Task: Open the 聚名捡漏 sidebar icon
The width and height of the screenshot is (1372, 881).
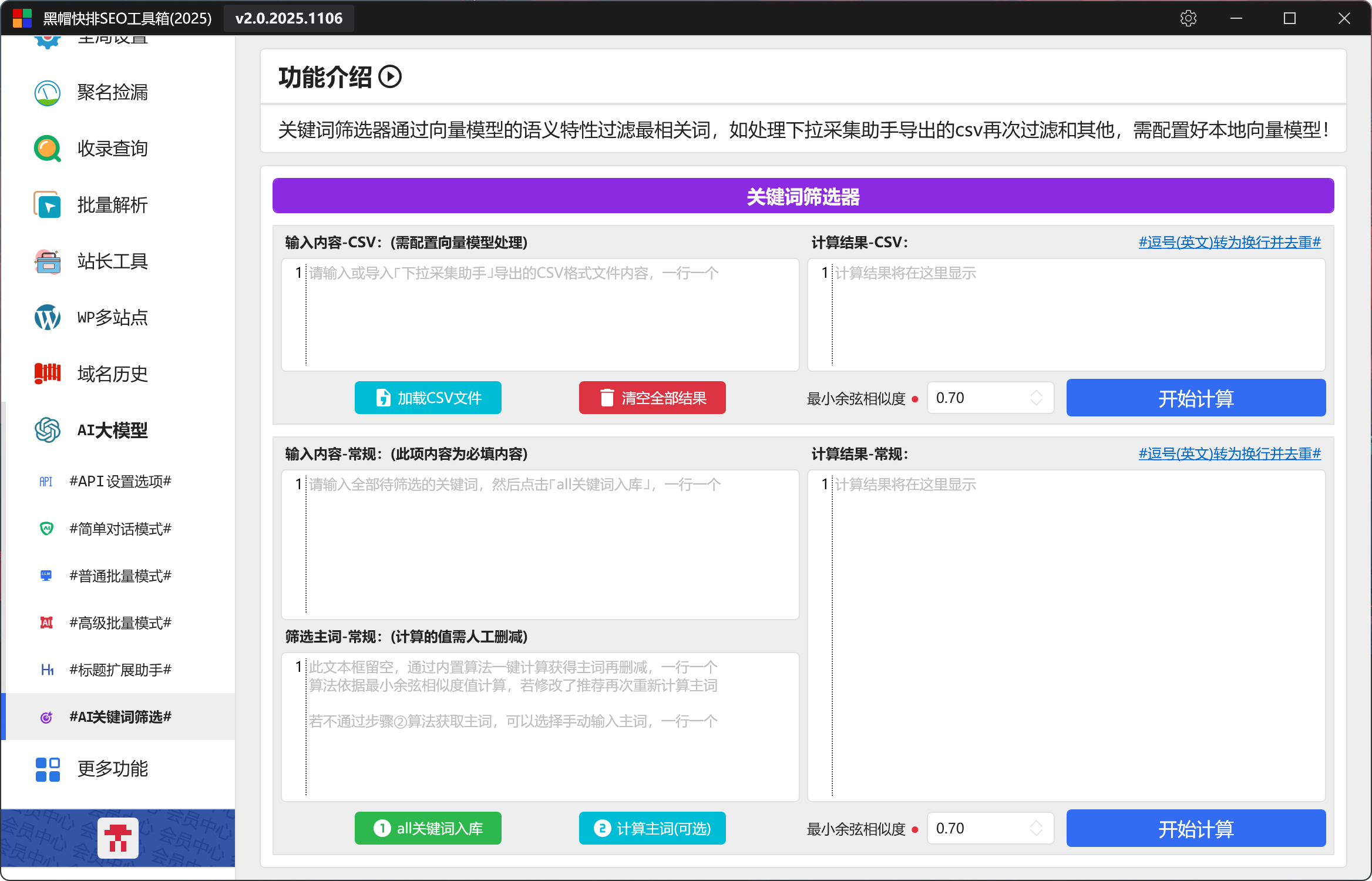Action: tap(48, 93)
